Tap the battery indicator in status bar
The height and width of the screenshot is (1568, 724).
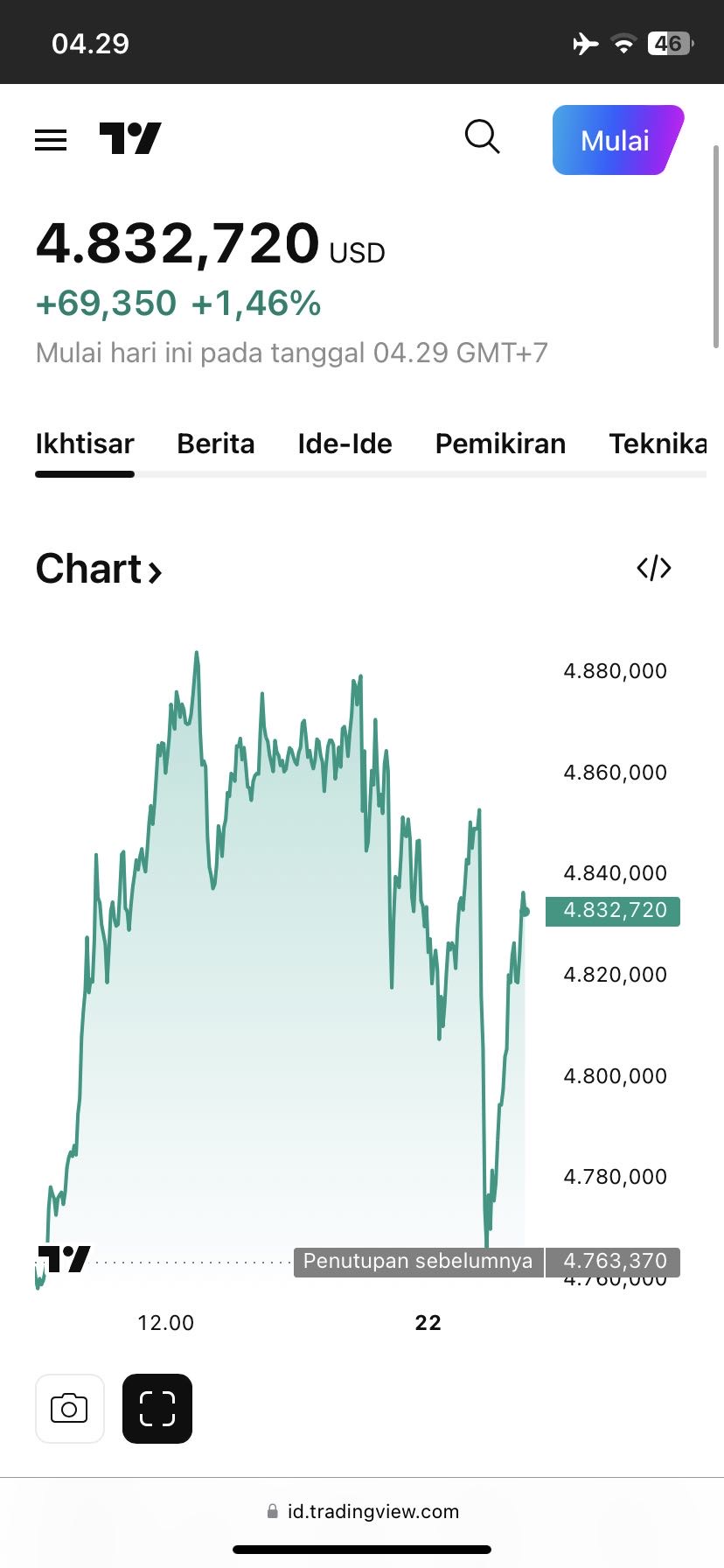tap(669, 43)
